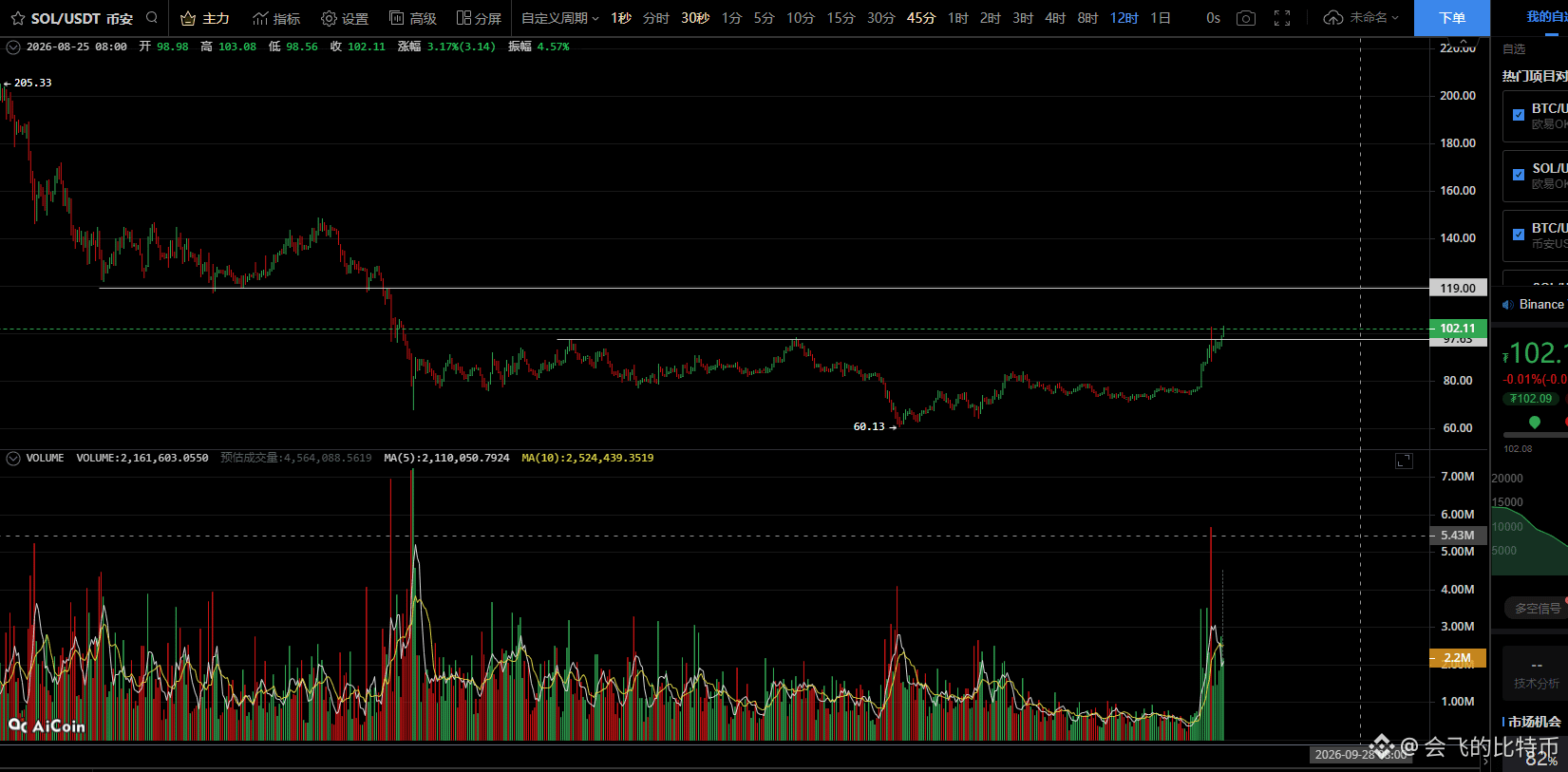Select the 30分 timeframe
Viewport: 1568px width, 772px height.
[x=880, y=18]
